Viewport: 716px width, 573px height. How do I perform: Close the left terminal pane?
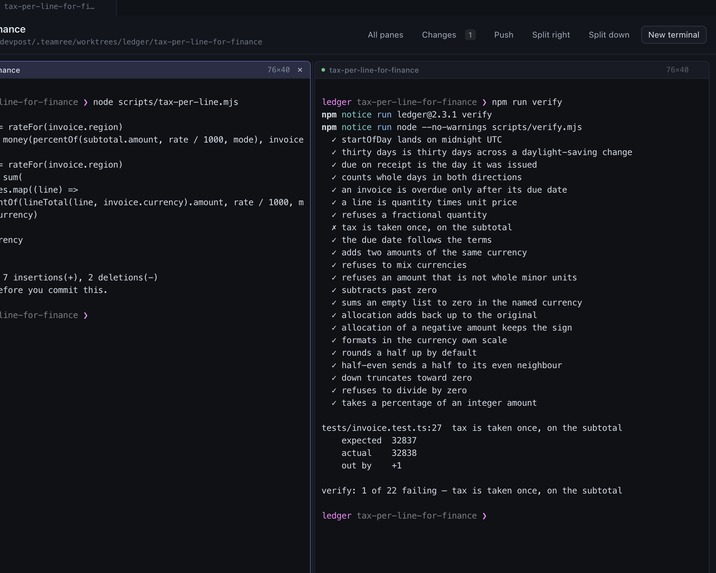[x=300, y=70]
